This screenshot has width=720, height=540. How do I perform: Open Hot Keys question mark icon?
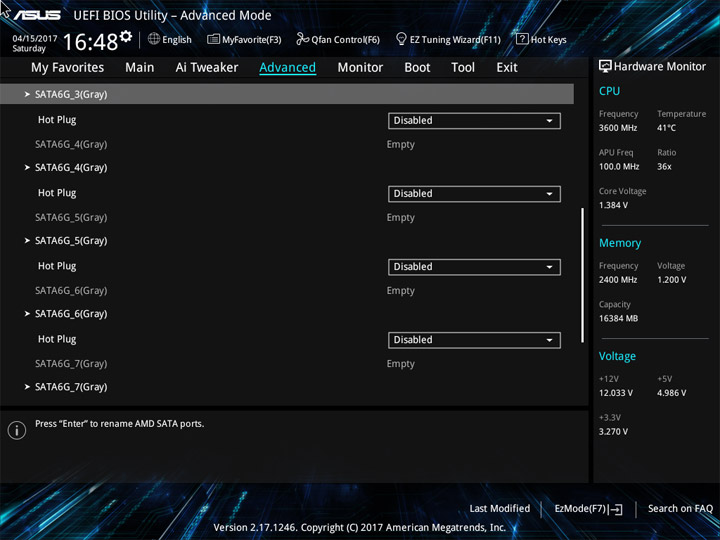(x=522, y=39)
